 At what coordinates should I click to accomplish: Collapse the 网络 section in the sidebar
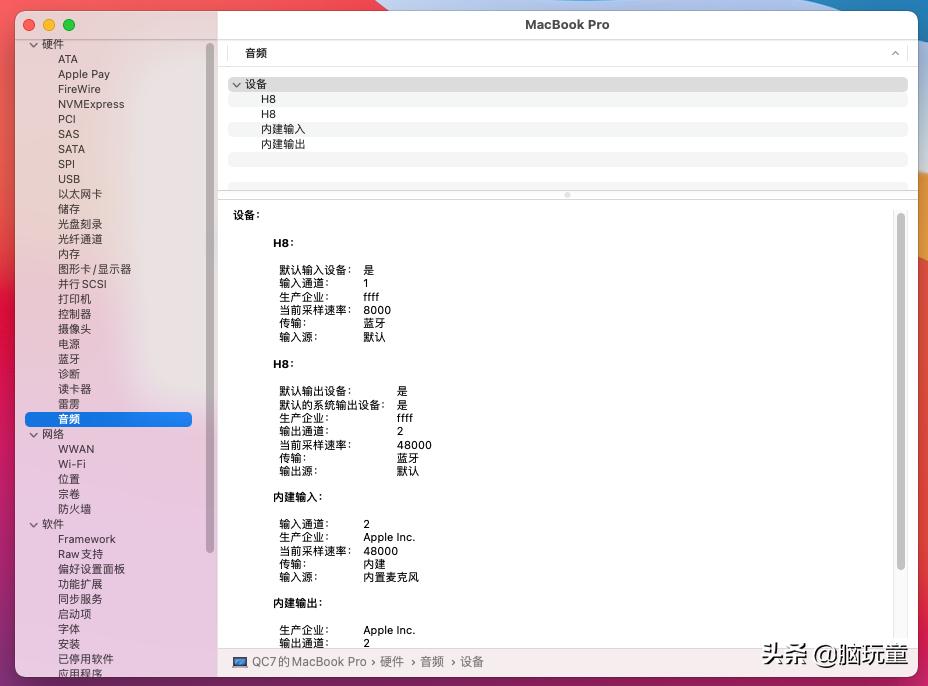34,434
